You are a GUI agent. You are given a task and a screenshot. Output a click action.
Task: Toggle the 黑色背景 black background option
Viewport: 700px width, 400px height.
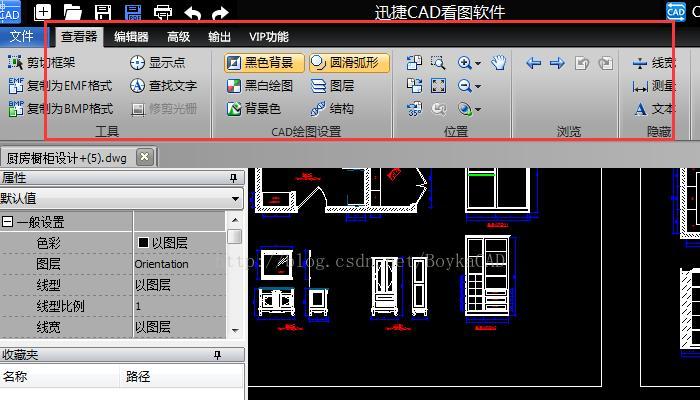pos(264,63)
